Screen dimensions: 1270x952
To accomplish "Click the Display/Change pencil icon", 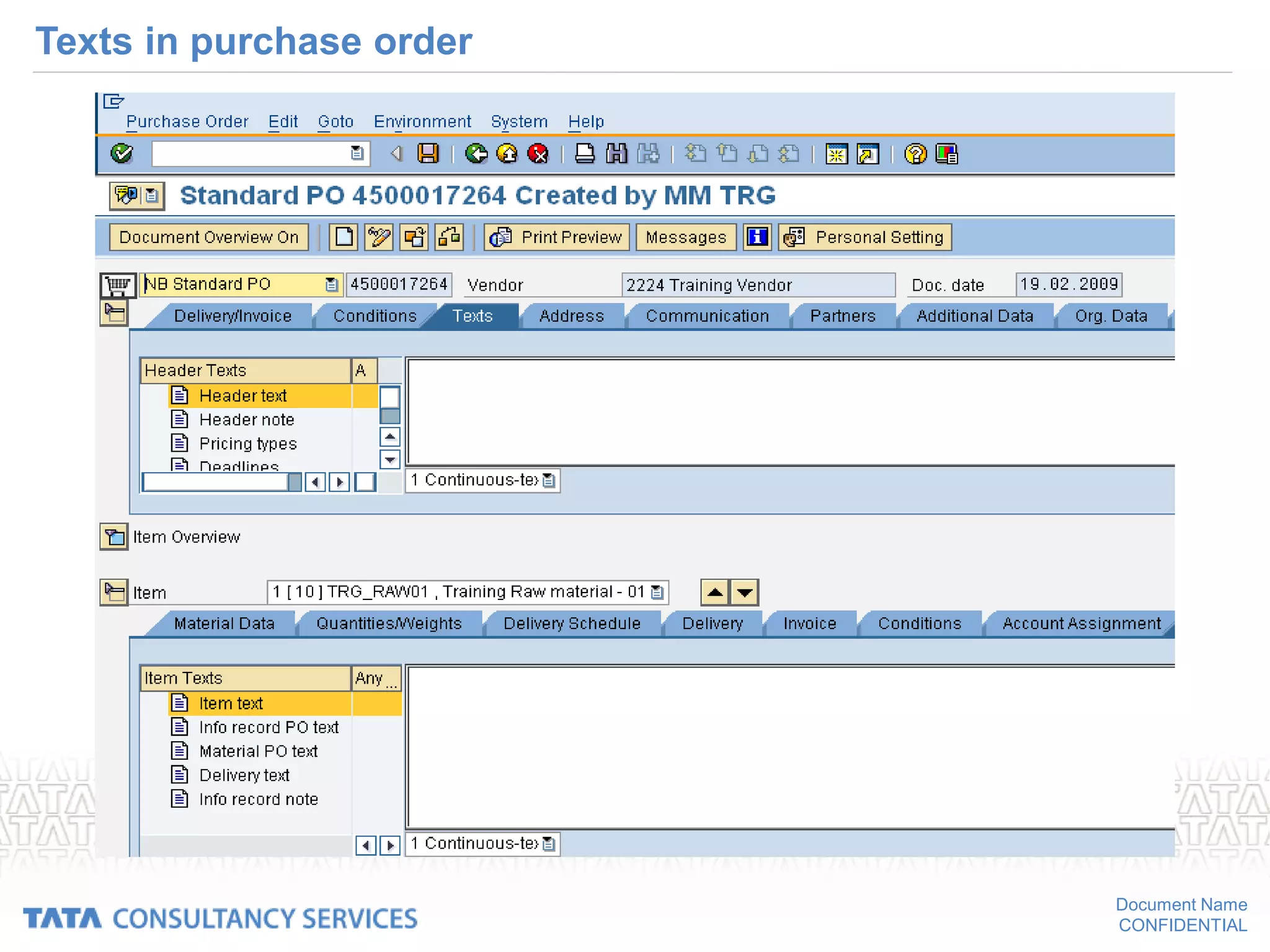I will [x=379, y=237].
